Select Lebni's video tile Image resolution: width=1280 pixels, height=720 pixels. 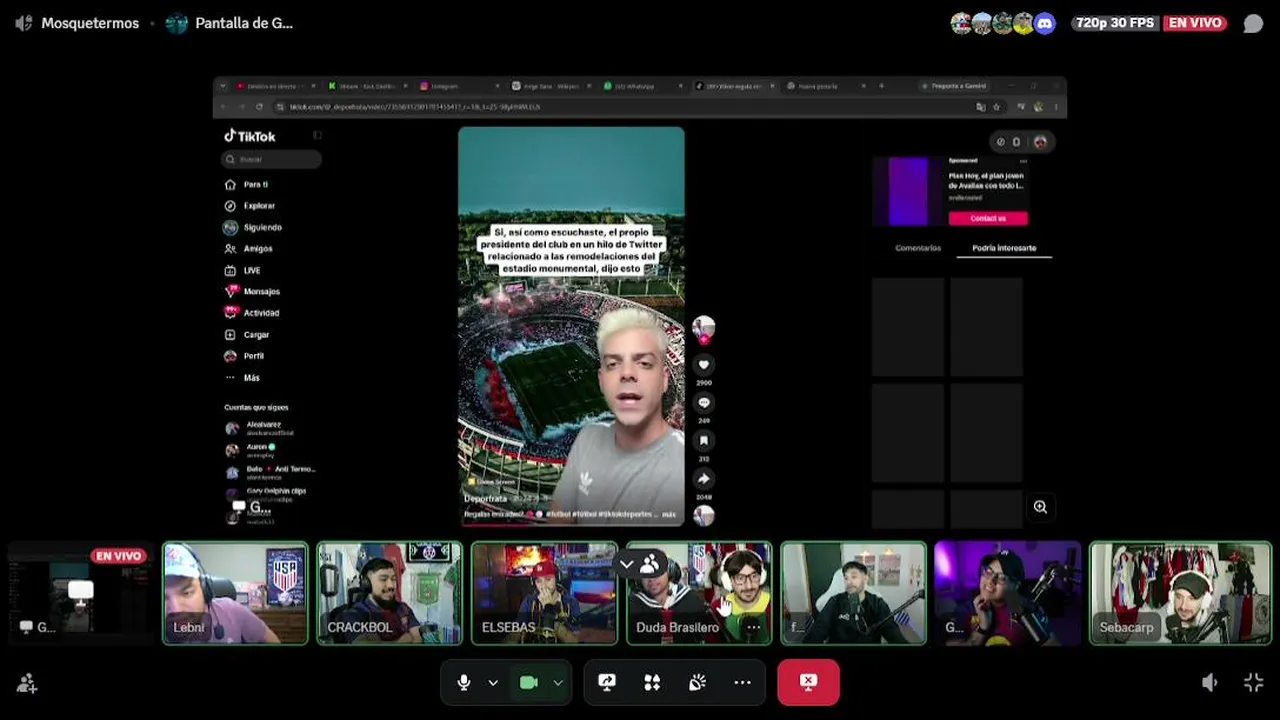[x=236, y=593]
